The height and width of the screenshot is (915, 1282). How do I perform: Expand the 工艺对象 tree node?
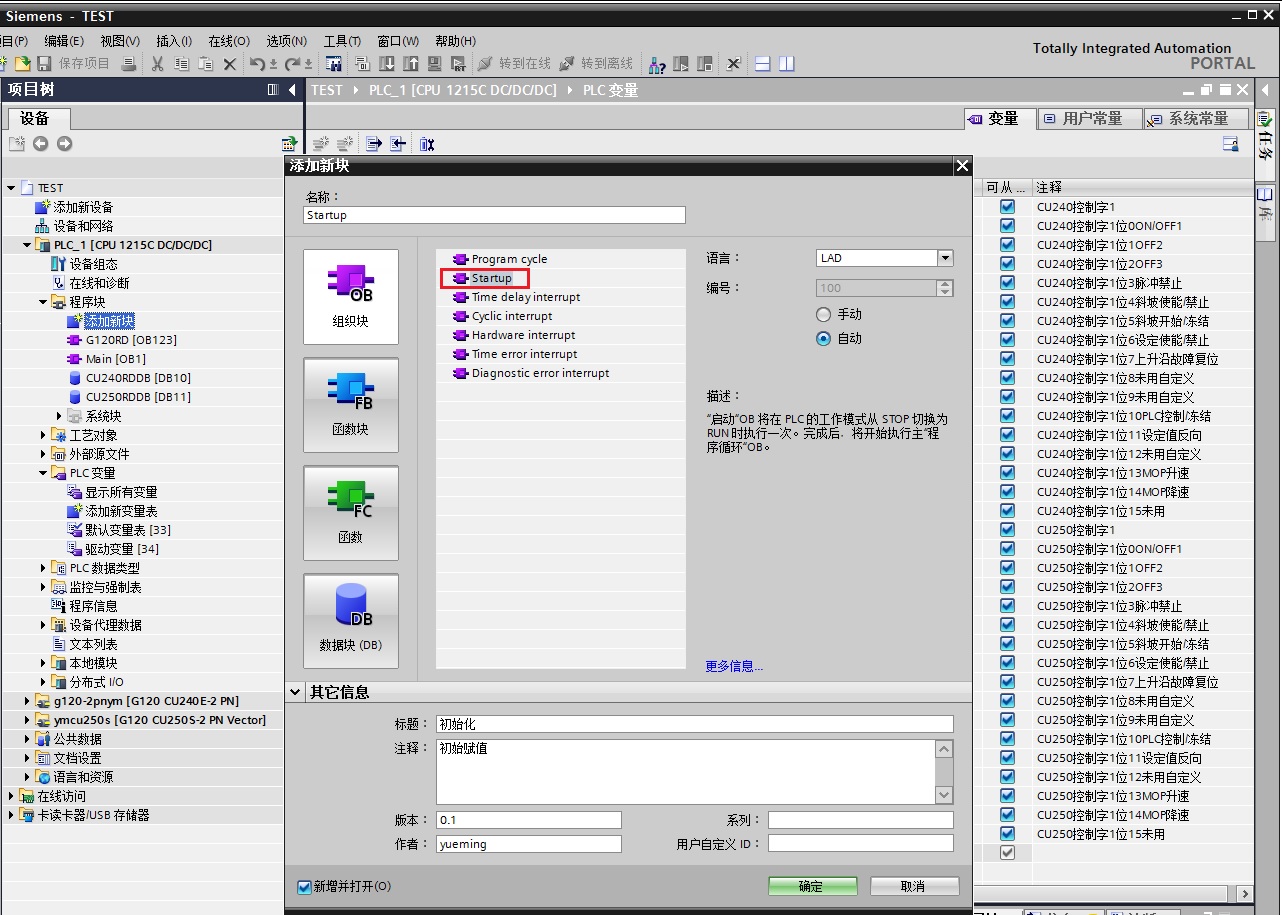point(43,435)
